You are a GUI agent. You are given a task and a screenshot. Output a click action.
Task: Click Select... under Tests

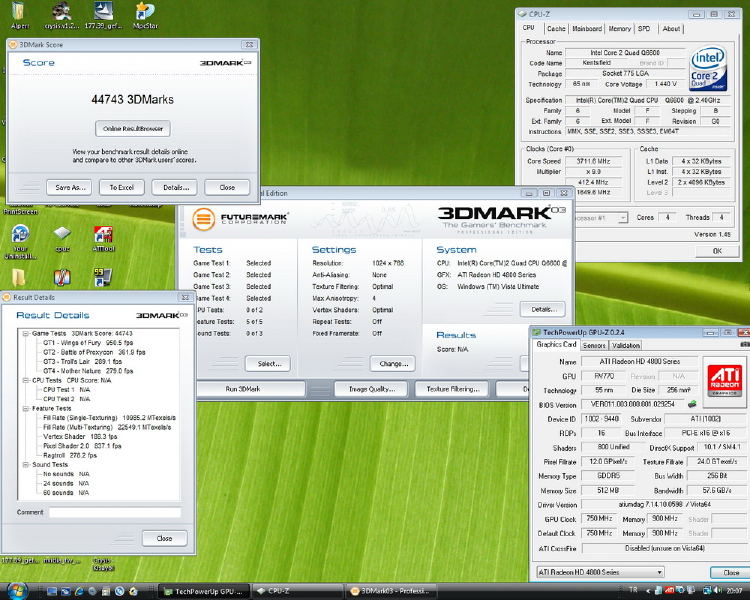click(x=268, y=364)
